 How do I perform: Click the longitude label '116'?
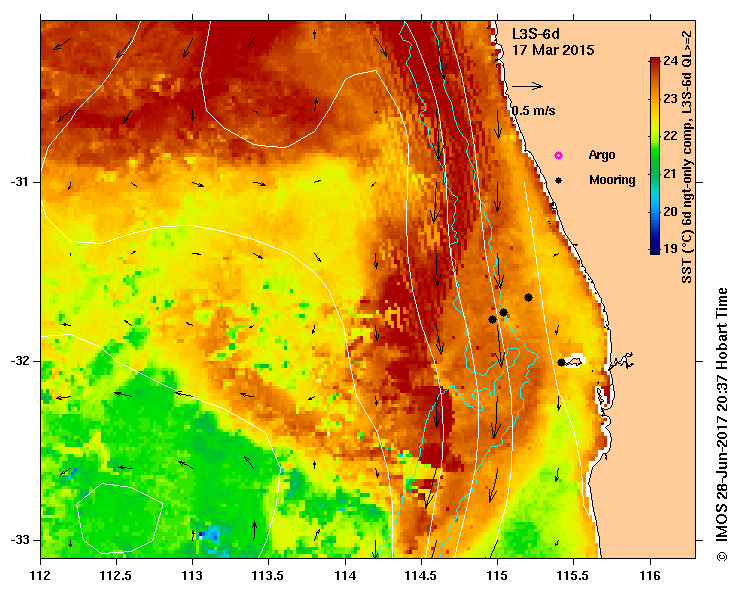coord(650,576)
